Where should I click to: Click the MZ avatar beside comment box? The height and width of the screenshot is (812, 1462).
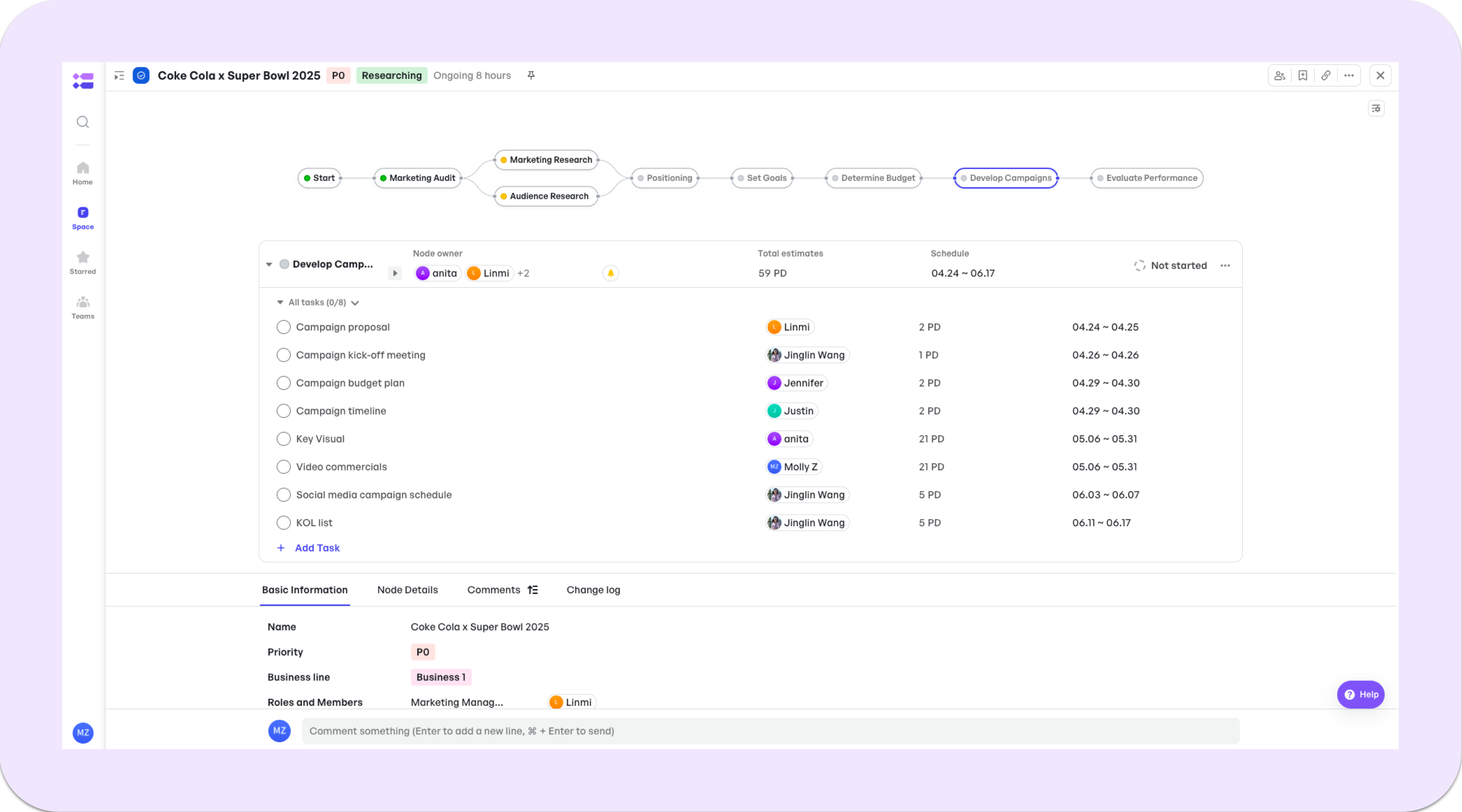279,731
